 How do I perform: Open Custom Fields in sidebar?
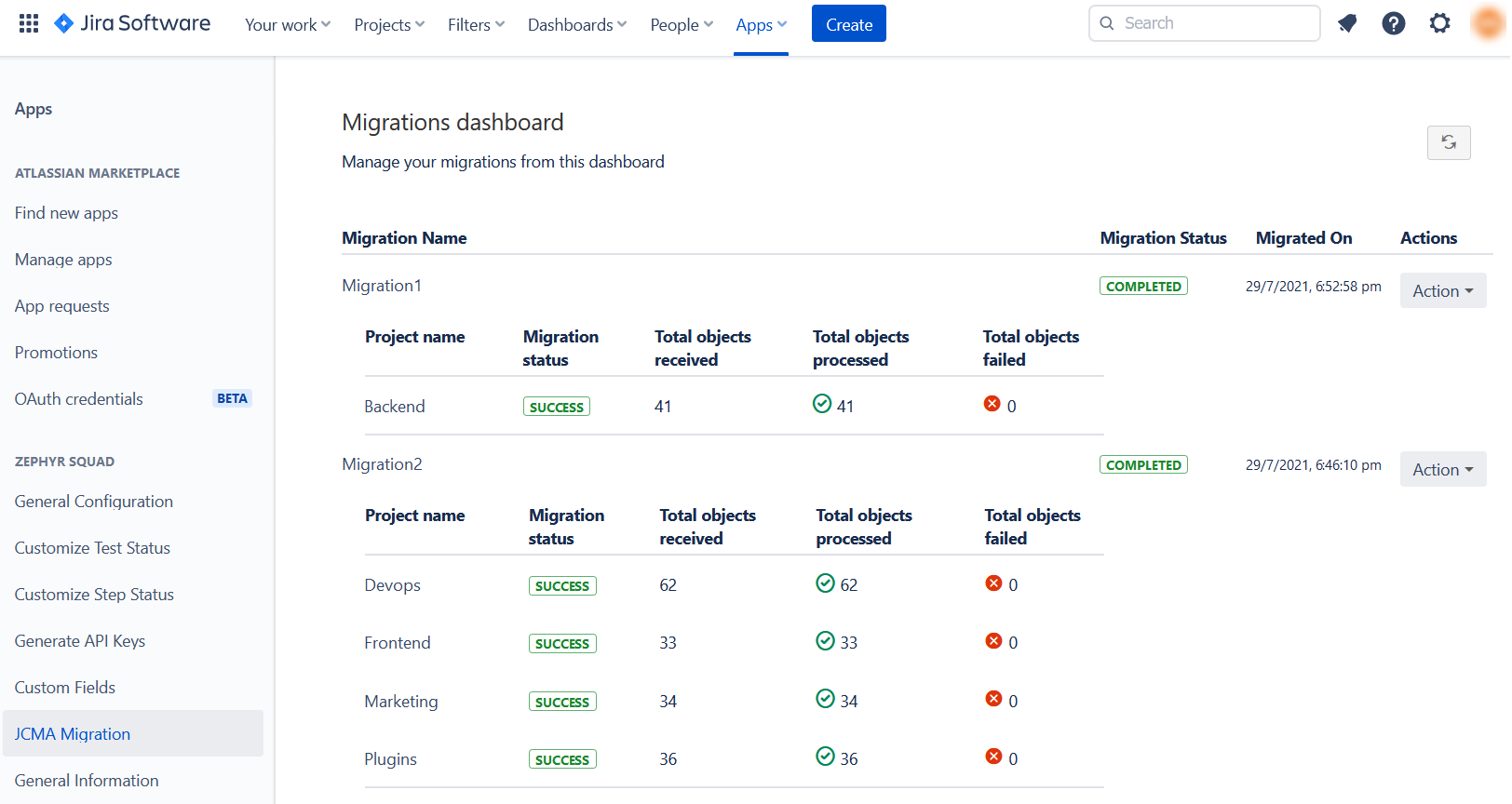click(65, 688)
